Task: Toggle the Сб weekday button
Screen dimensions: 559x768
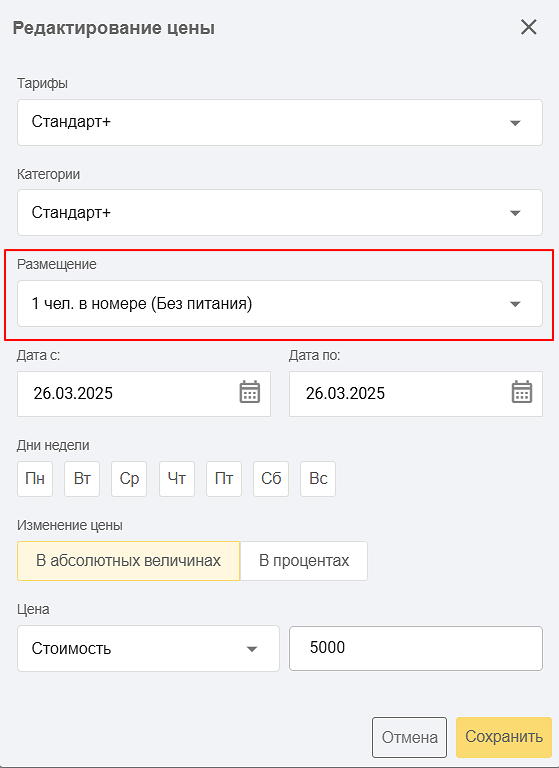Action: (271, 479)
